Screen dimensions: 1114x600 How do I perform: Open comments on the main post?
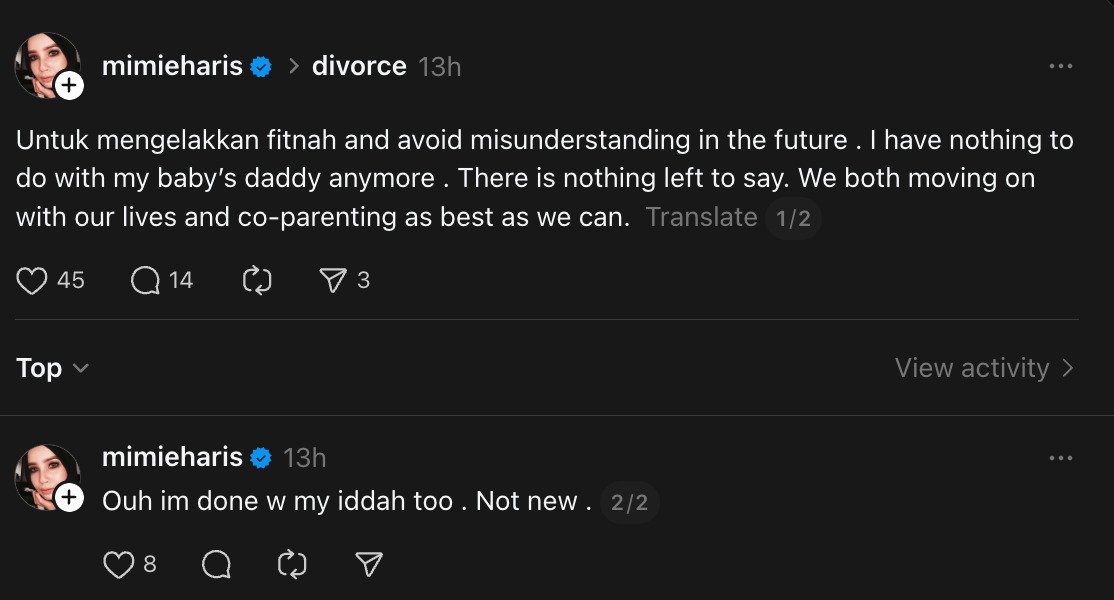click(146, 281)
